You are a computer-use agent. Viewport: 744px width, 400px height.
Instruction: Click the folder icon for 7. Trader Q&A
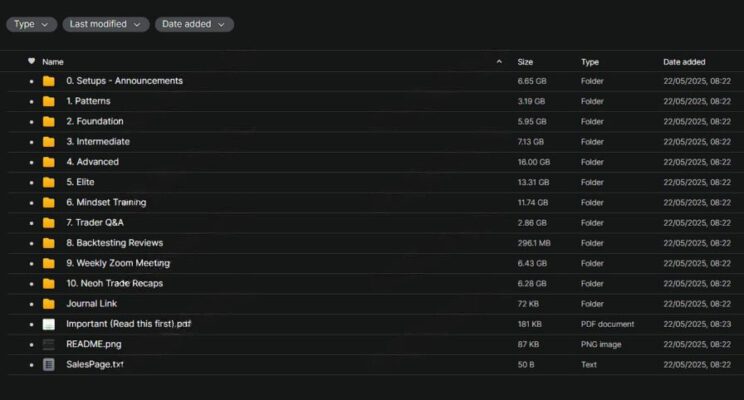pyautogui.click(x=48, y=223)
